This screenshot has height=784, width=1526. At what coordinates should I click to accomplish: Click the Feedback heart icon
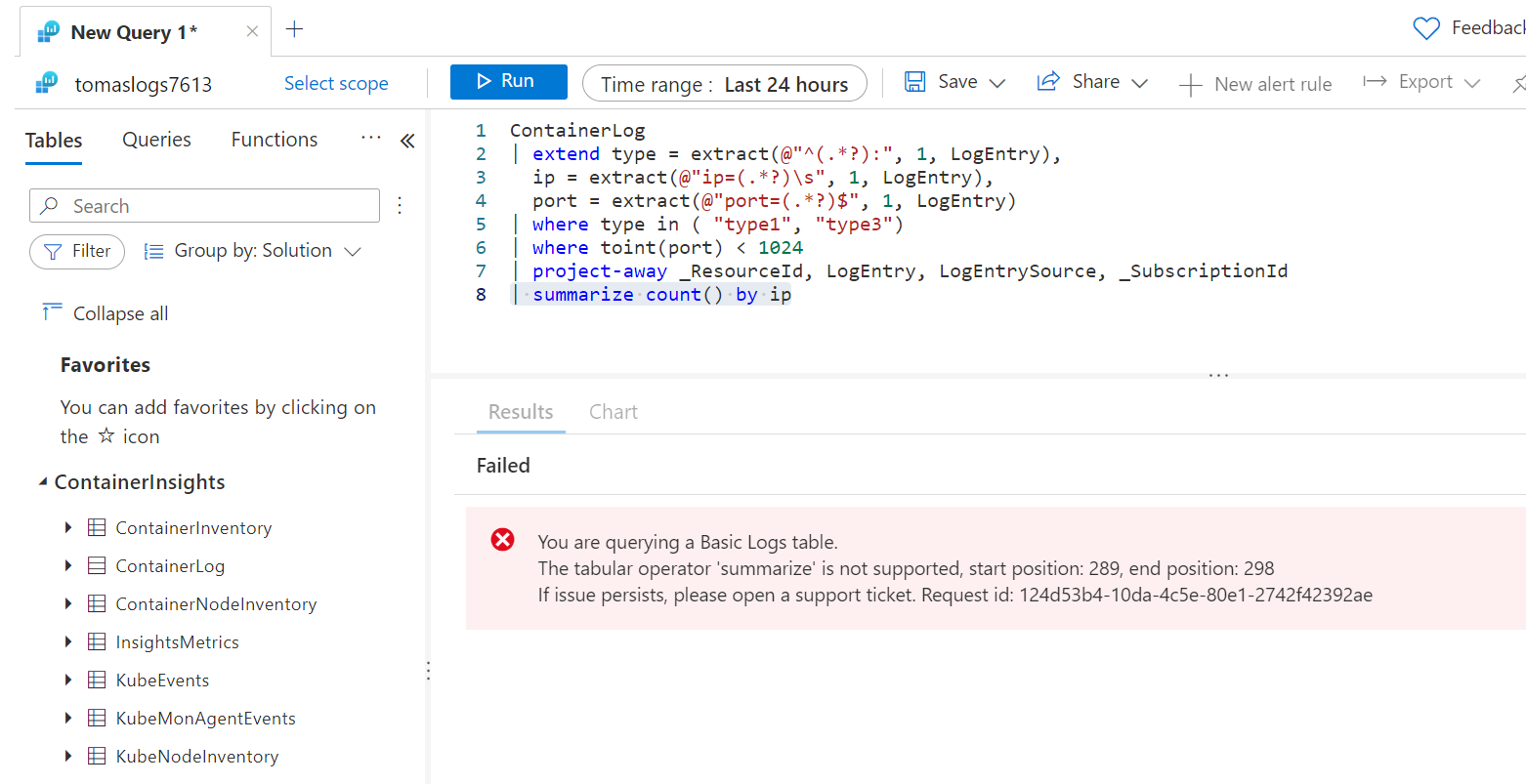click(1426, 28)
